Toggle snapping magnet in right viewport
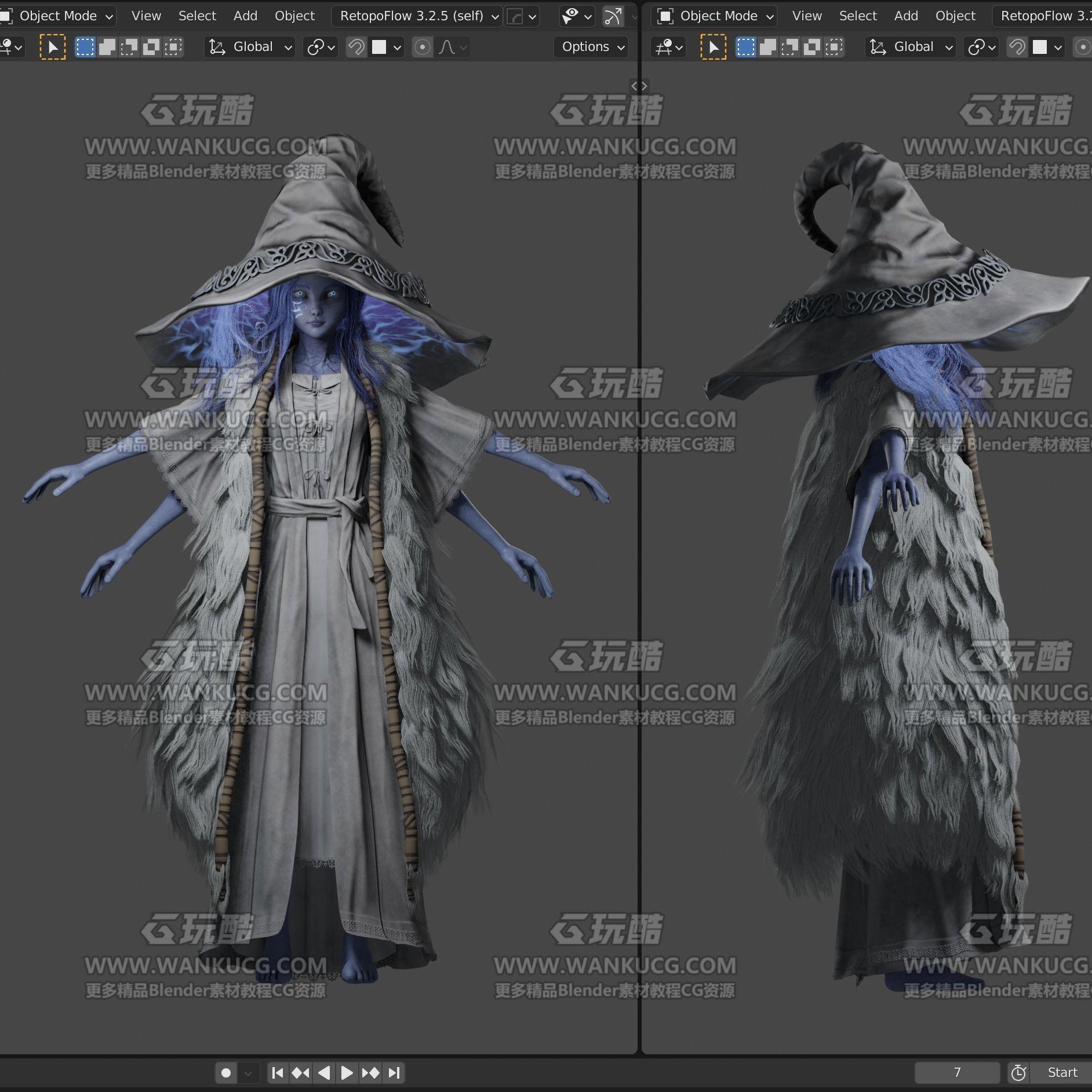The image size is (1092, 1092). point(1017,47)
